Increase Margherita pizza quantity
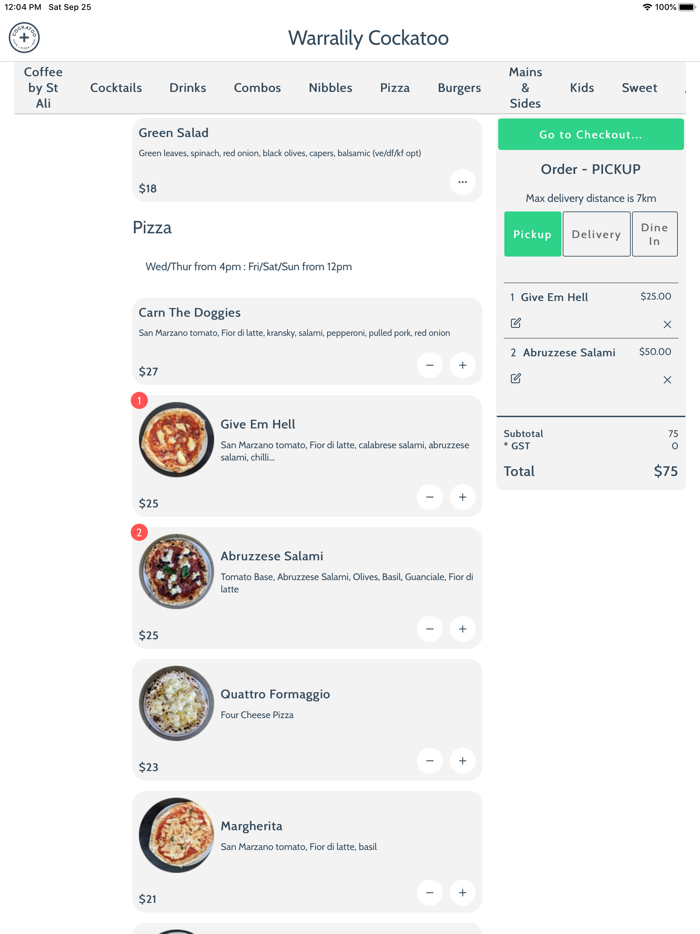 (462, 893)
